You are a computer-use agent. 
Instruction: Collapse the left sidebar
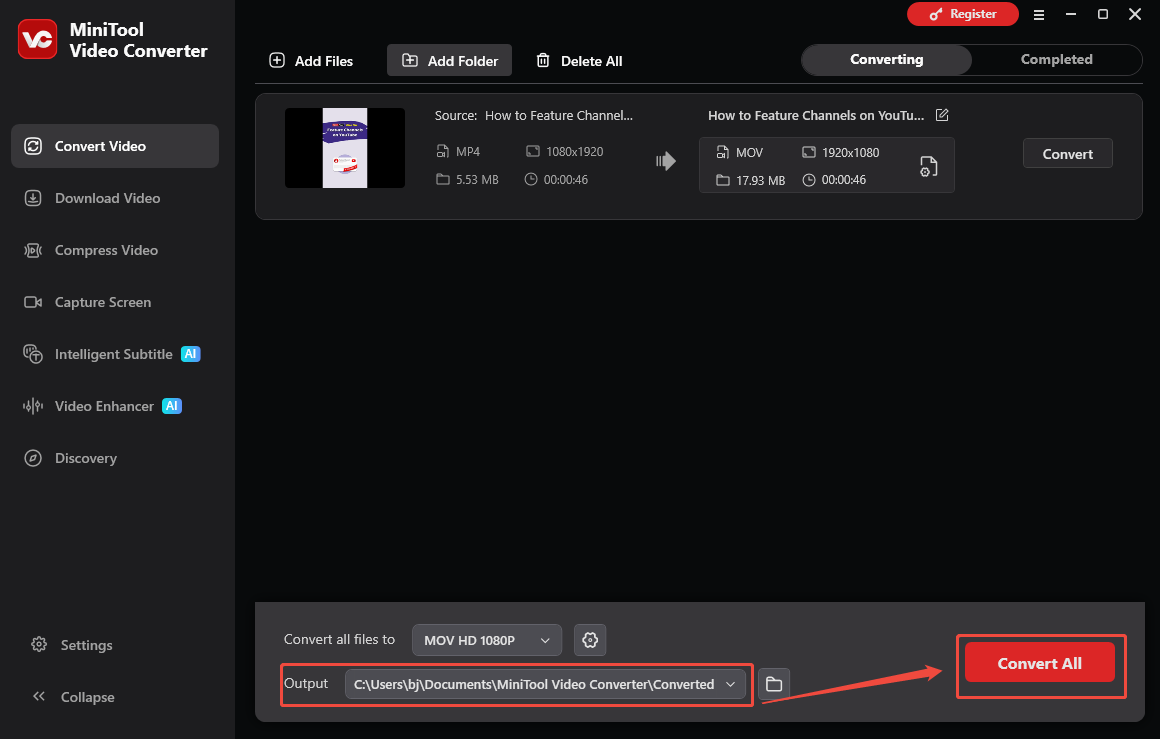[x=73, y=697]
